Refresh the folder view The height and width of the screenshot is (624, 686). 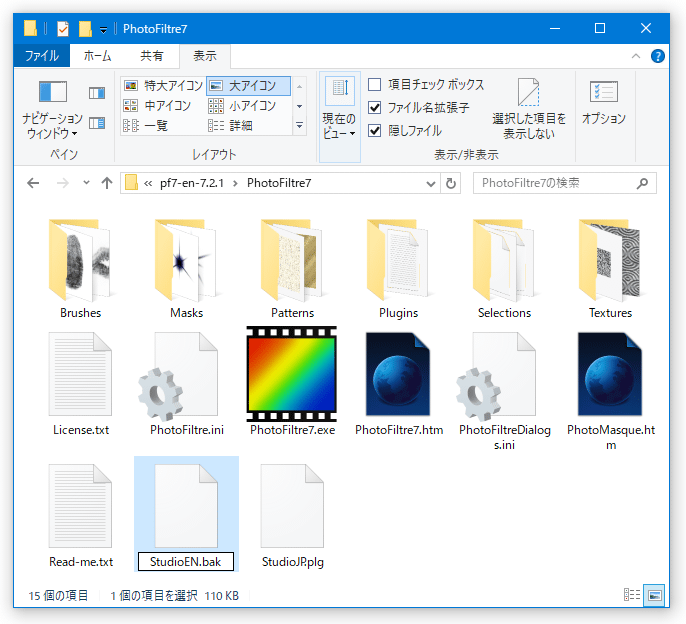click(x=451, y=183)
